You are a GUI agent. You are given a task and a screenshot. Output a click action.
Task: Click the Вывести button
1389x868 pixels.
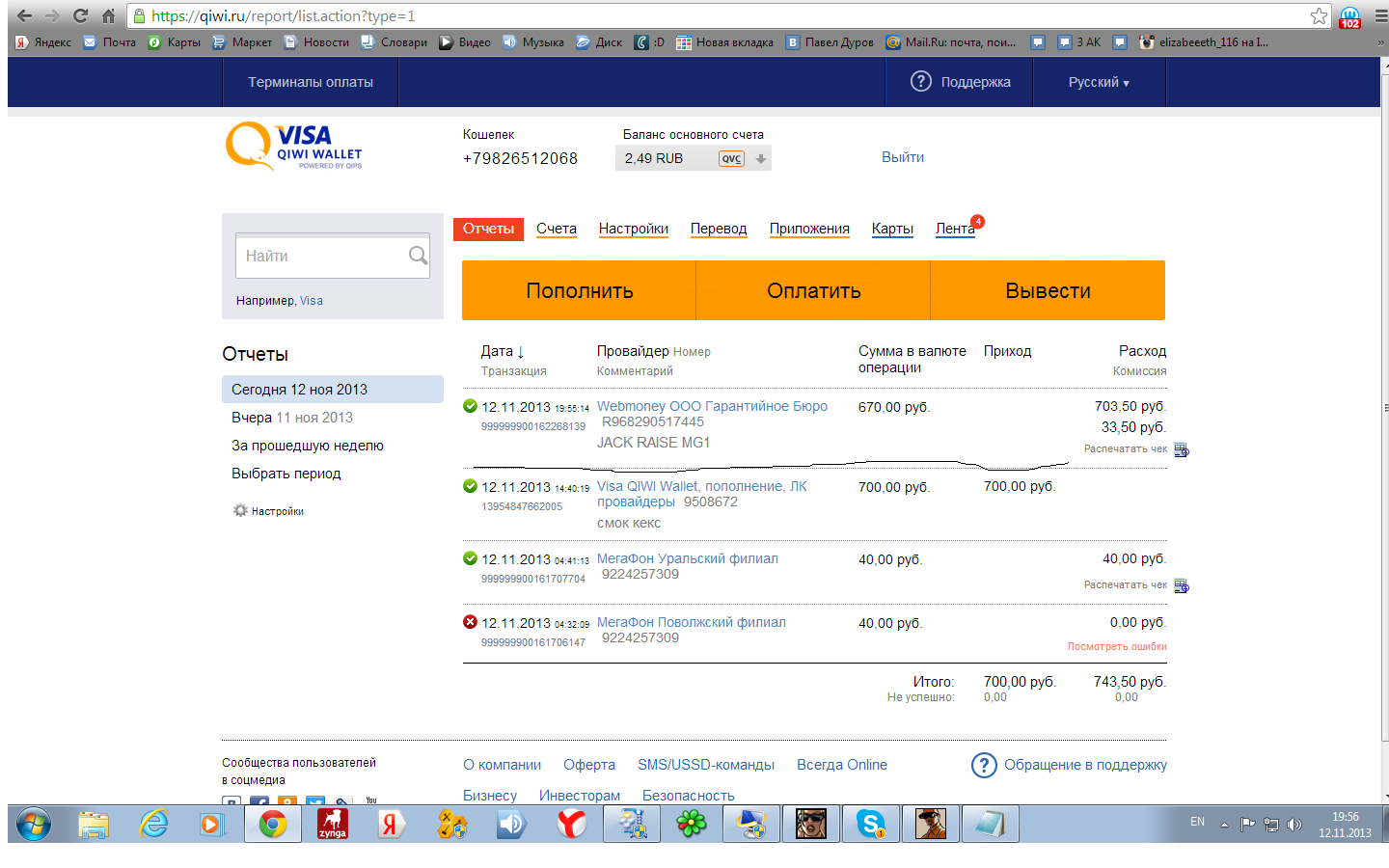[x=1048, y=290]
